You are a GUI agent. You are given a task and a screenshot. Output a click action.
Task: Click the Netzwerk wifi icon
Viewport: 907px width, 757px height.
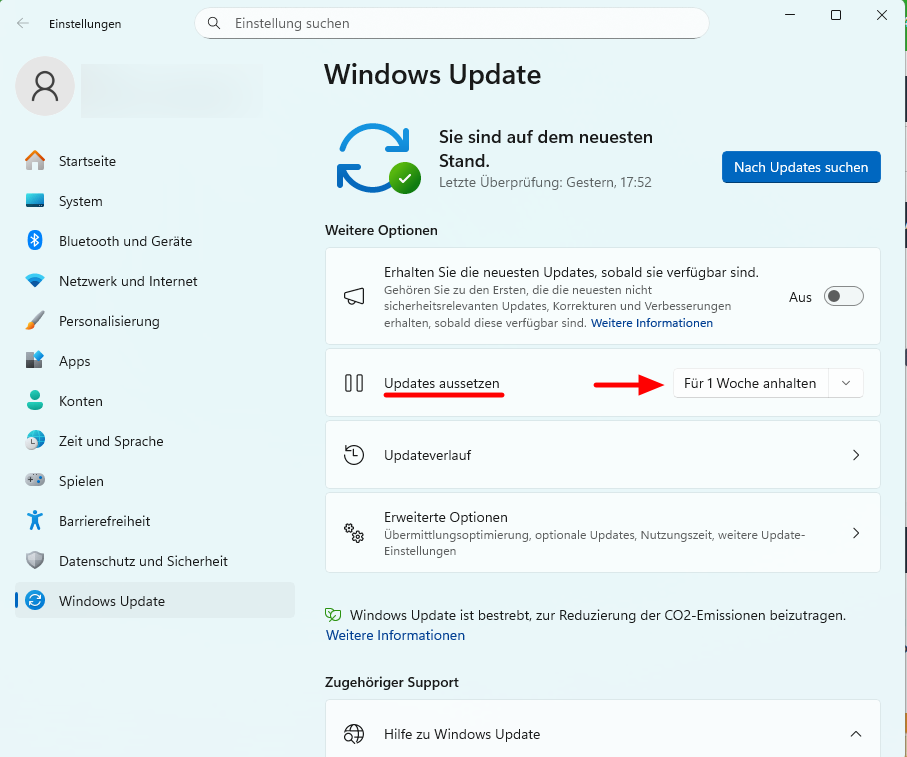tap(35, 281)
